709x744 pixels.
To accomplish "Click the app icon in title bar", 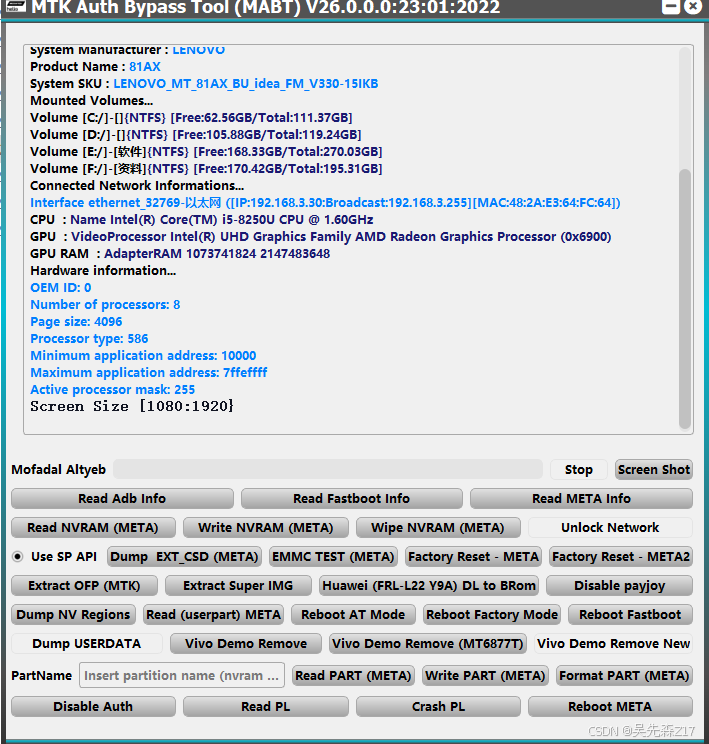I will click(x=15, y=6).
